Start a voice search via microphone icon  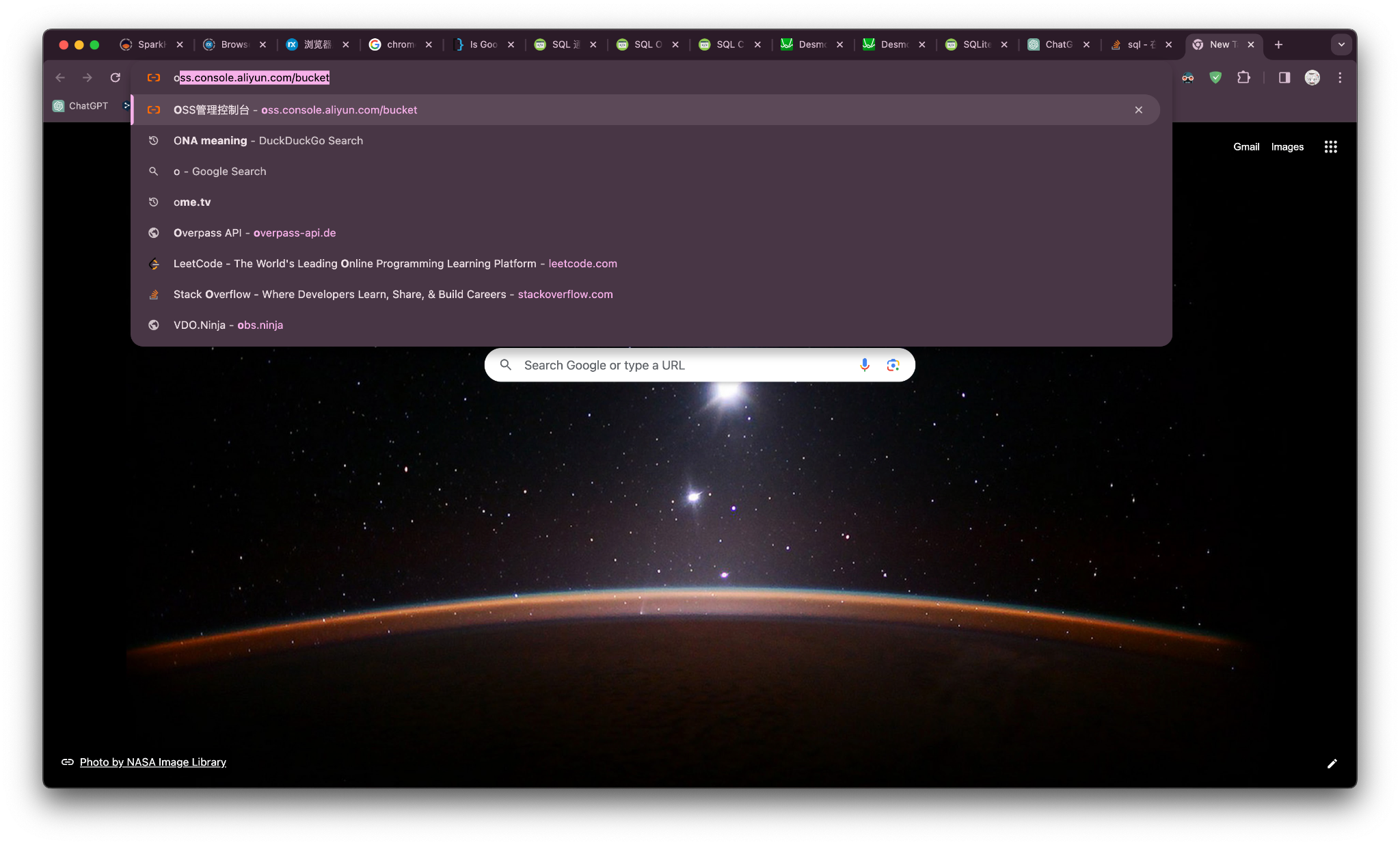(x=864, y=365)
